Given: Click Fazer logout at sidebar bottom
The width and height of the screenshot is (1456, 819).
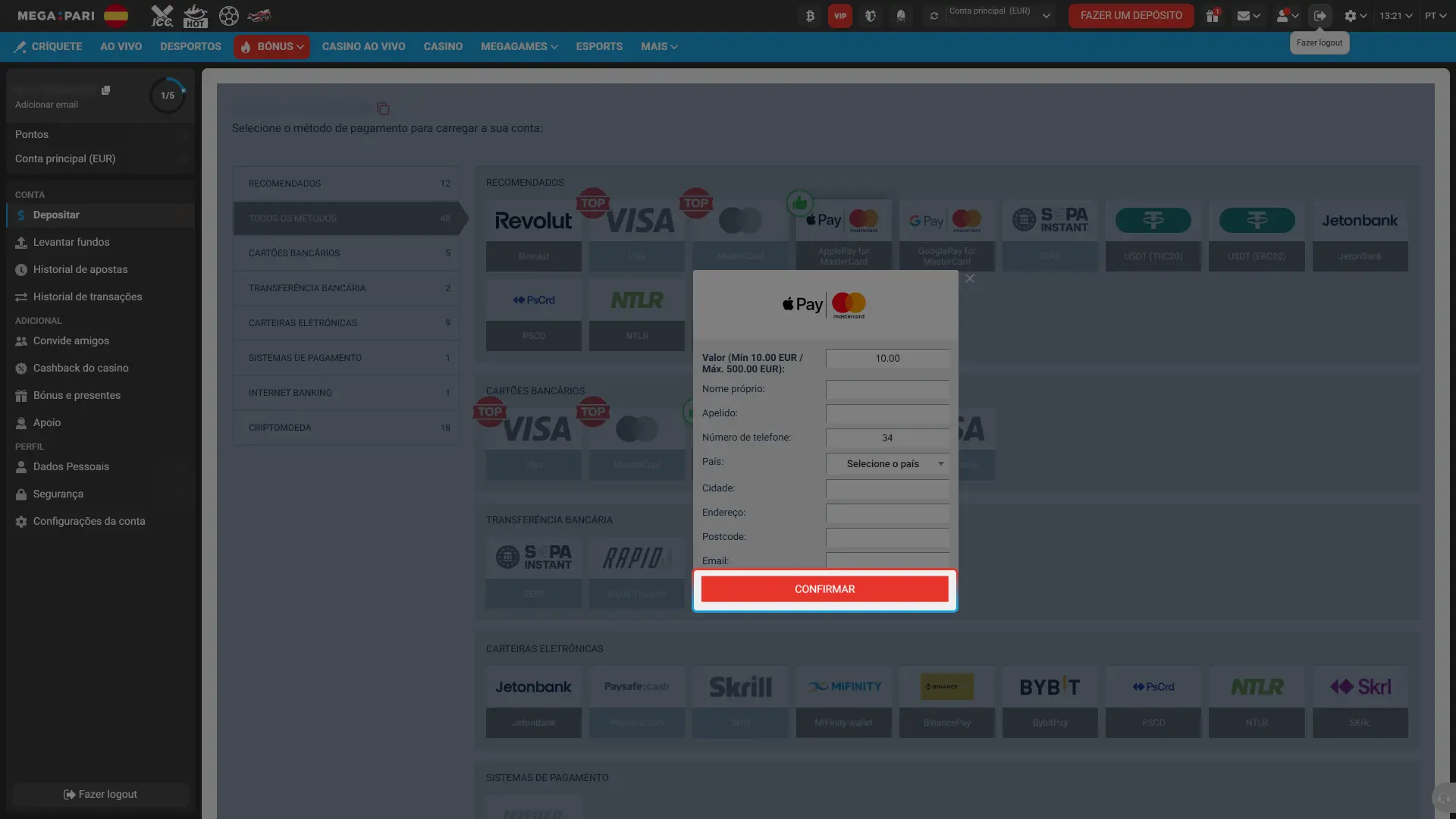Looking at the screenshot, I should pyautogui.click(x=101, y=795).
